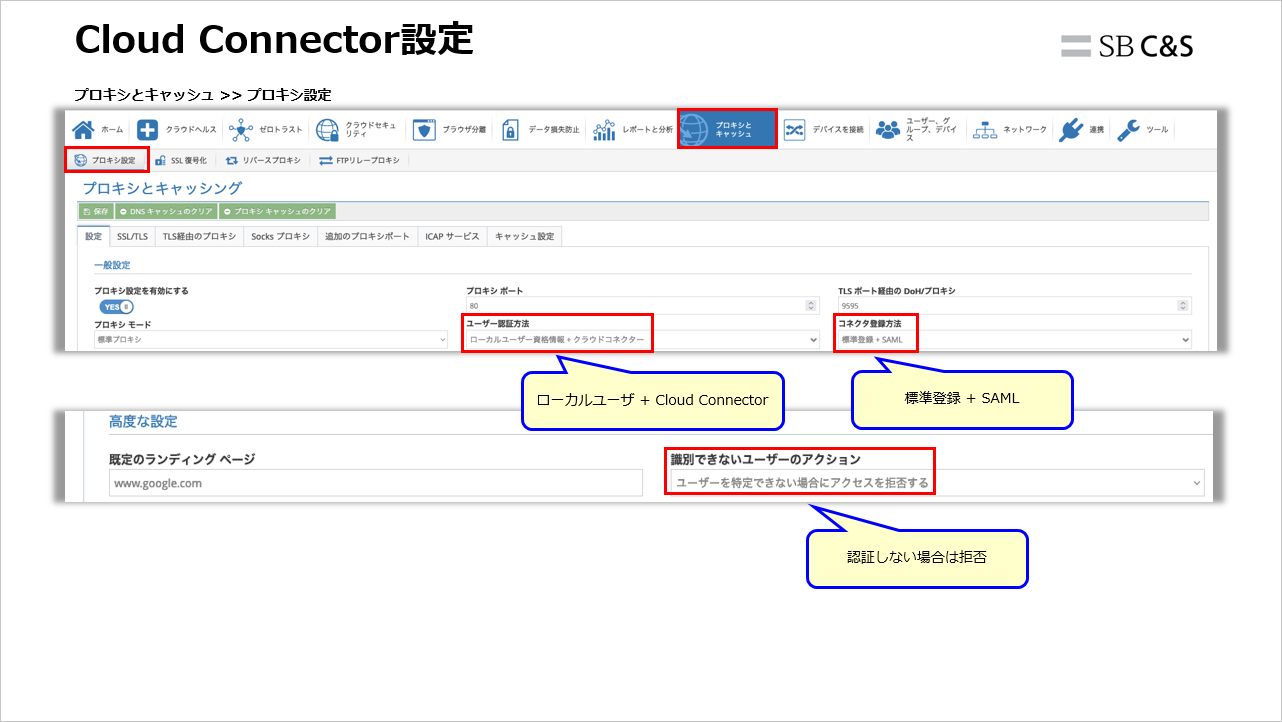Open the ブラウザ分離 shield icon
This screenshot has height=722, width=1282.
pos(425,130)
